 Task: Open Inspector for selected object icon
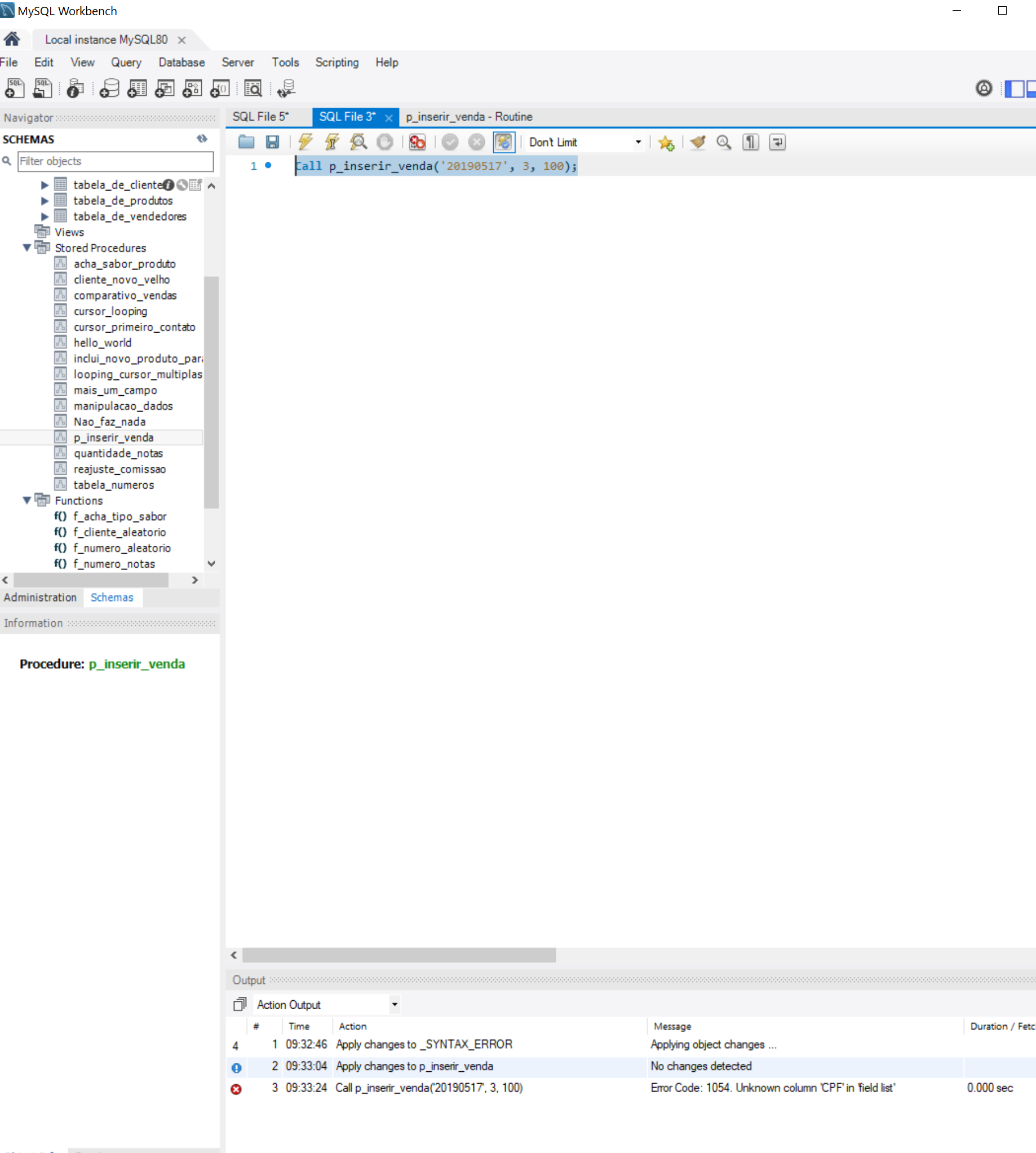[75, 89]
